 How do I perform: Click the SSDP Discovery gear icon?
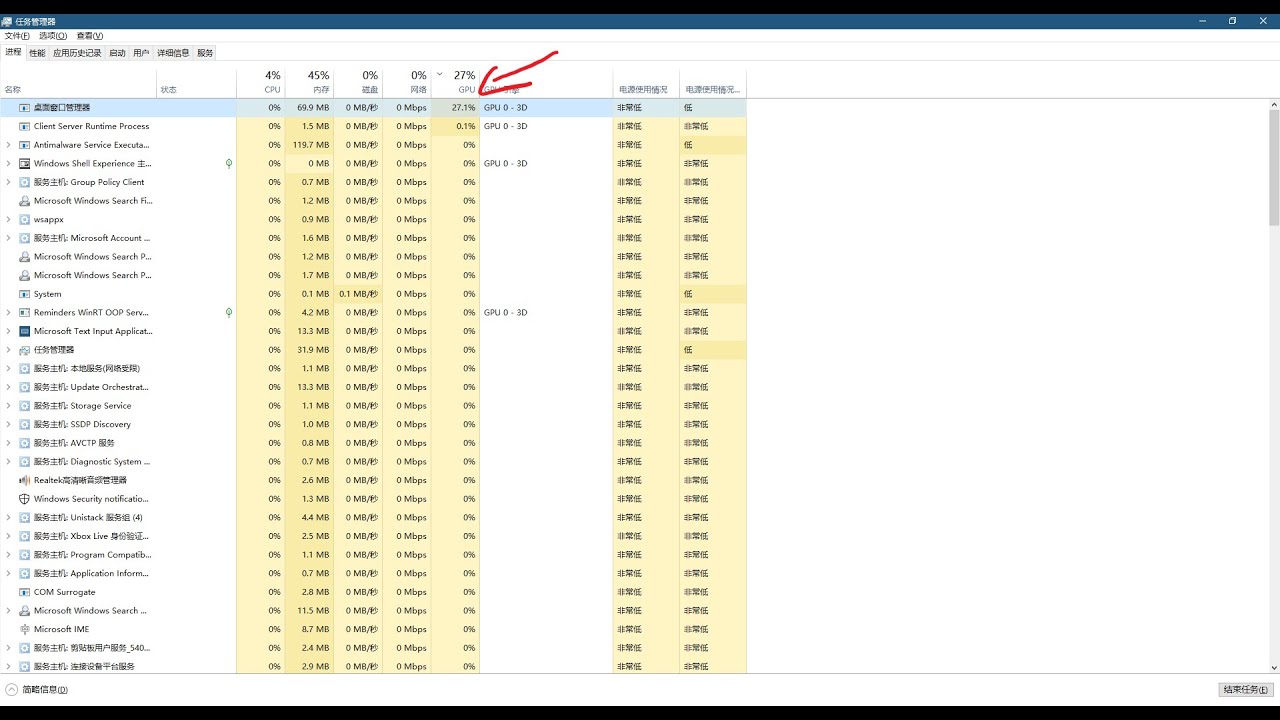point(25,424)
